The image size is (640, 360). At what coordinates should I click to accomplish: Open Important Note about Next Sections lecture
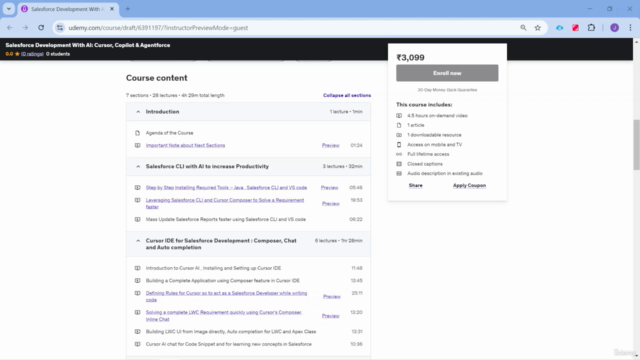point(185,145)
